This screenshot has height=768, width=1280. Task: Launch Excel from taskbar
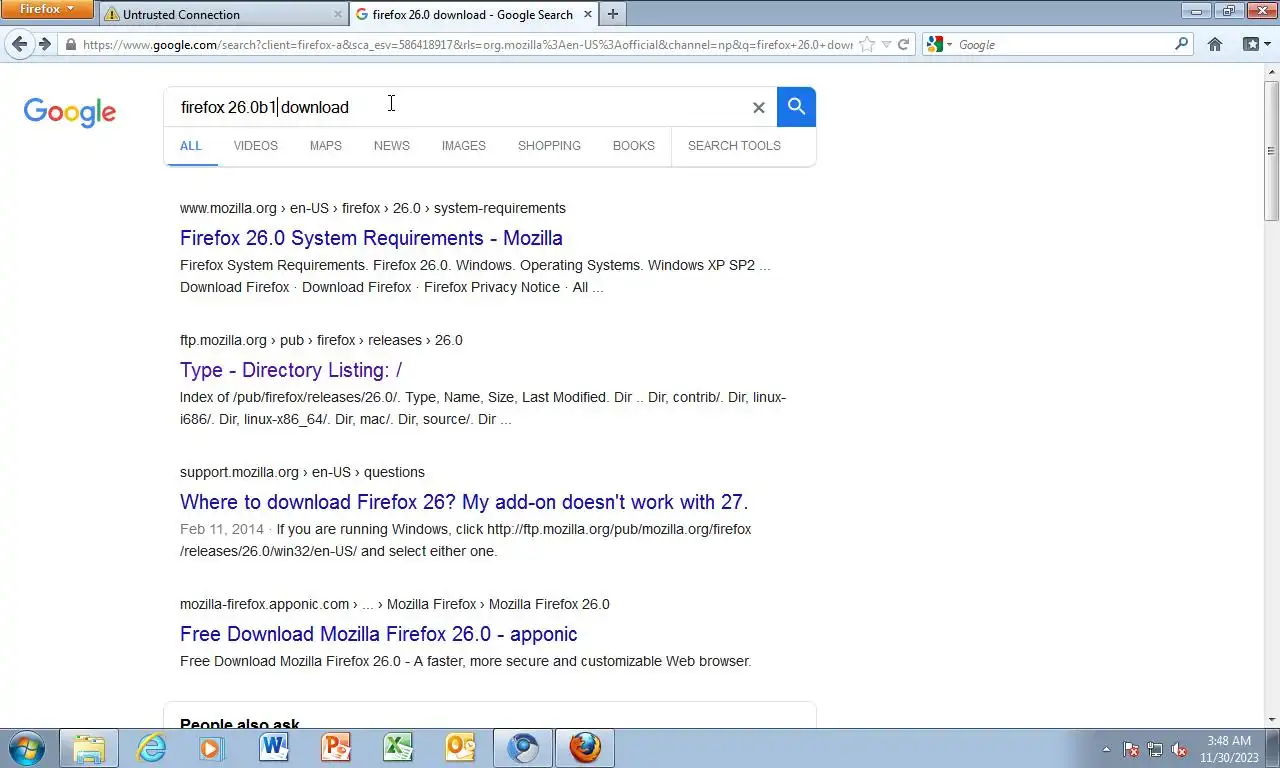(398, 748)
